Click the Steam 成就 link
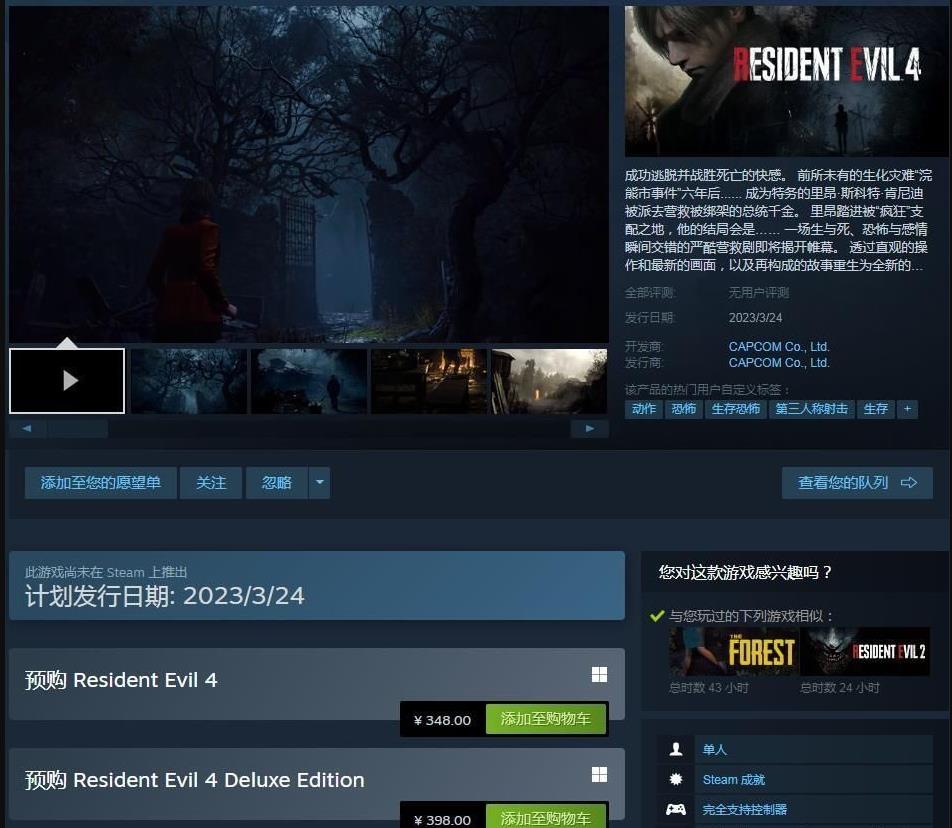Image resolution: width=952 pixels, height=828 pixels. tap(733, 779)
